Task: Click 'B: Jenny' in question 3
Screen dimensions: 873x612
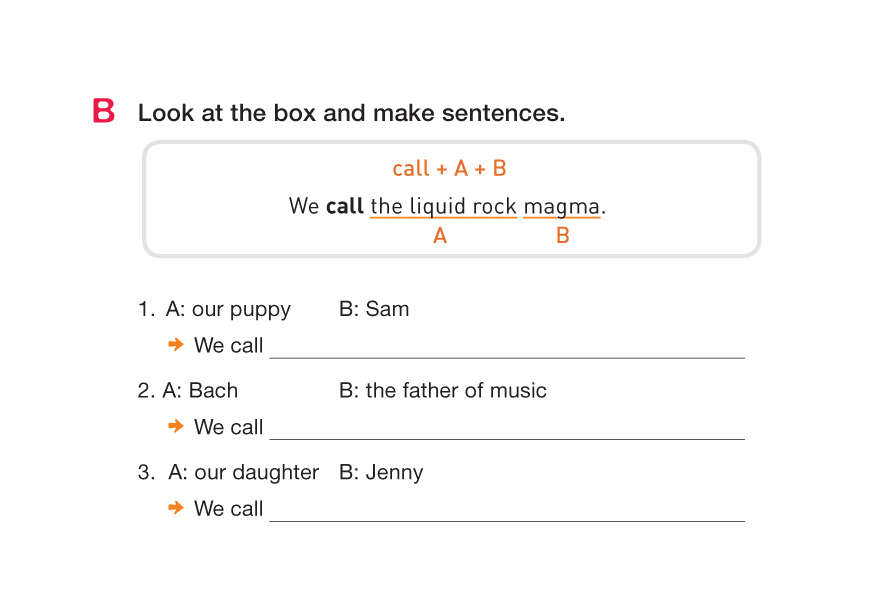Action: pyautogui.click(x=381, y=472)
